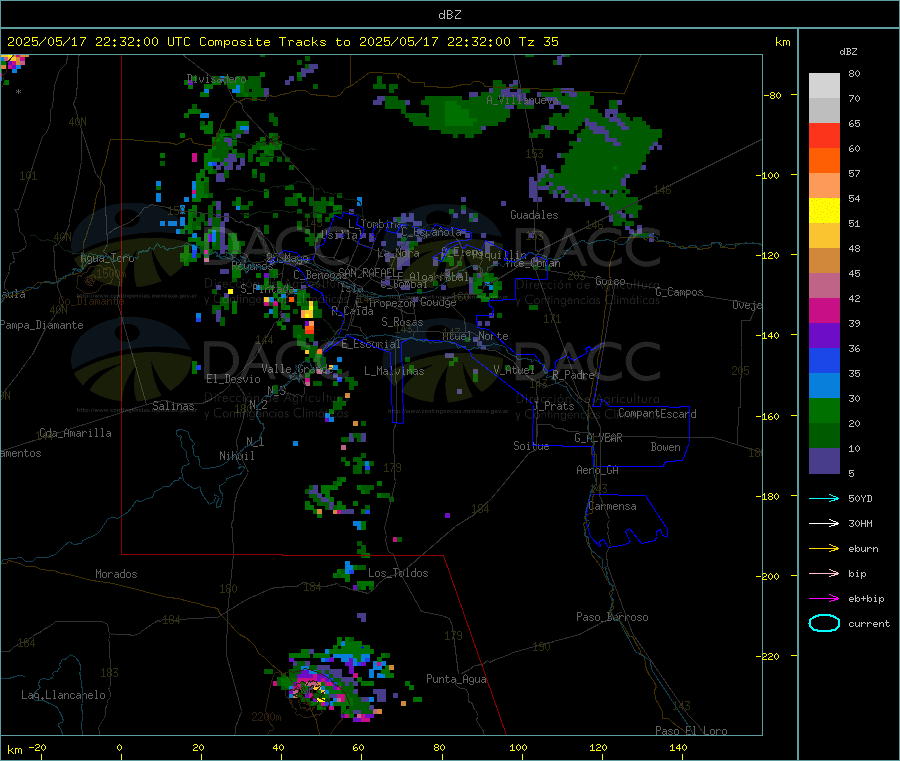Screen dimensions: 900x761
Task: Click the Los_Toldos location label
Action: tap(398, 573)
